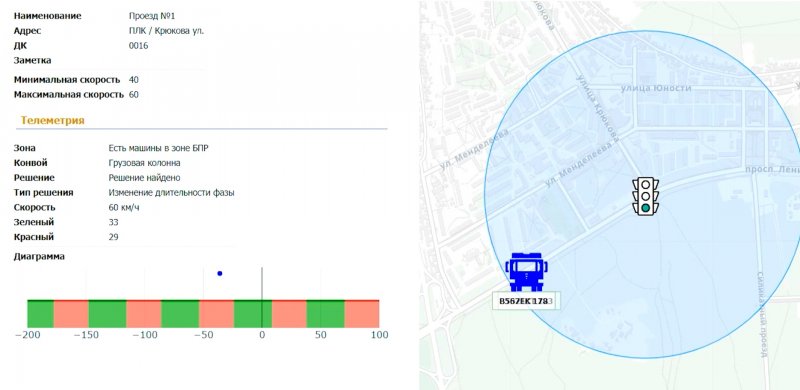Click the red segment near -50 tick
Screen dimensions: 800x390
(216, 314)
